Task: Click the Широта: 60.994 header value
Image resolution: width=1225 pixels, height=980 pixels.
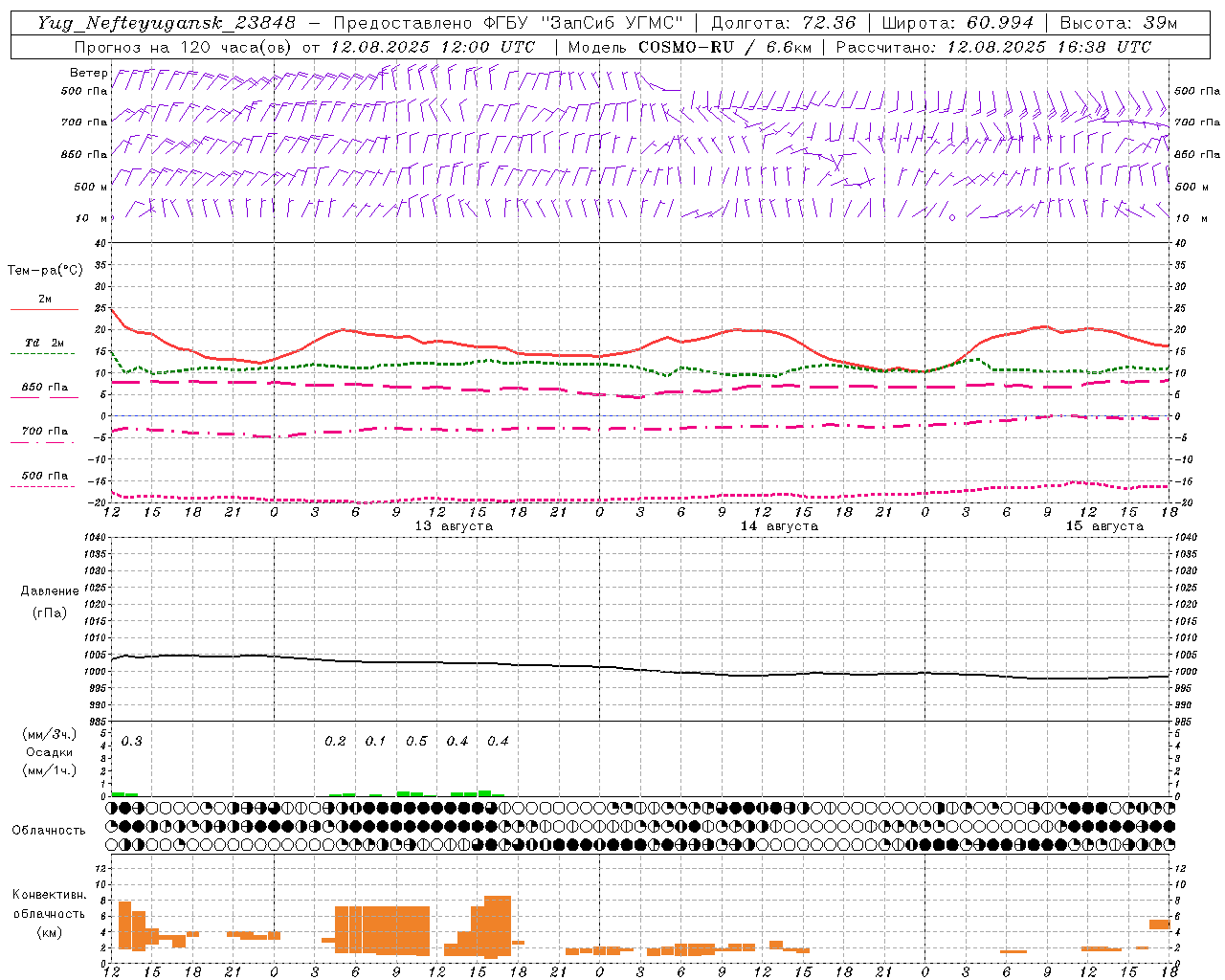Action: (x=957, y=23)
